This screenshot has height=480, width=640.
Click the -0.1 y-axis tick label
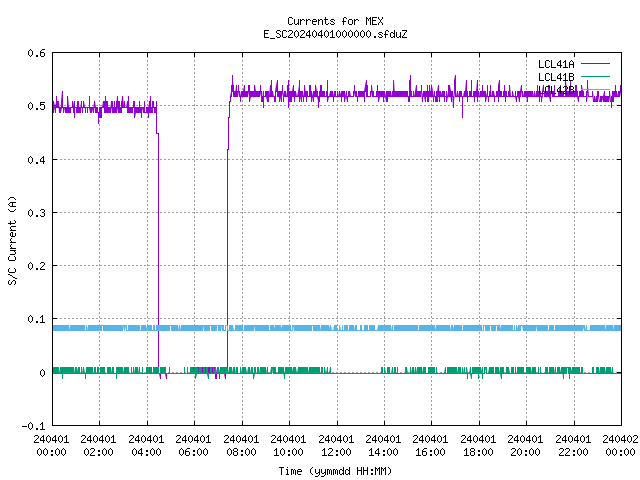click(x=33, y=426)
